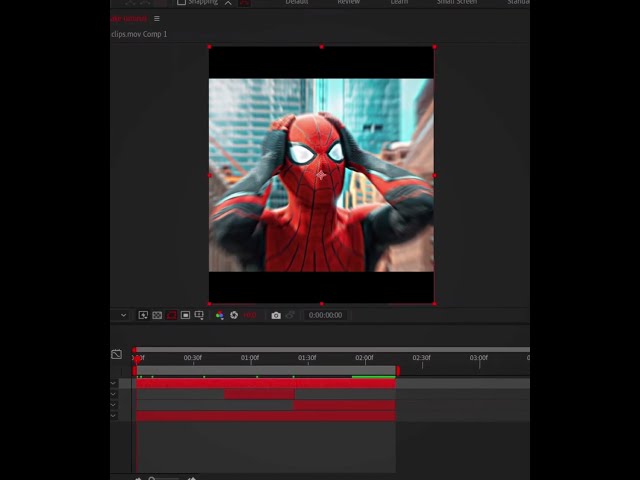Click the top-right layer bounding handle
Viewport: 640px width, 480px height.
(434, 47)
